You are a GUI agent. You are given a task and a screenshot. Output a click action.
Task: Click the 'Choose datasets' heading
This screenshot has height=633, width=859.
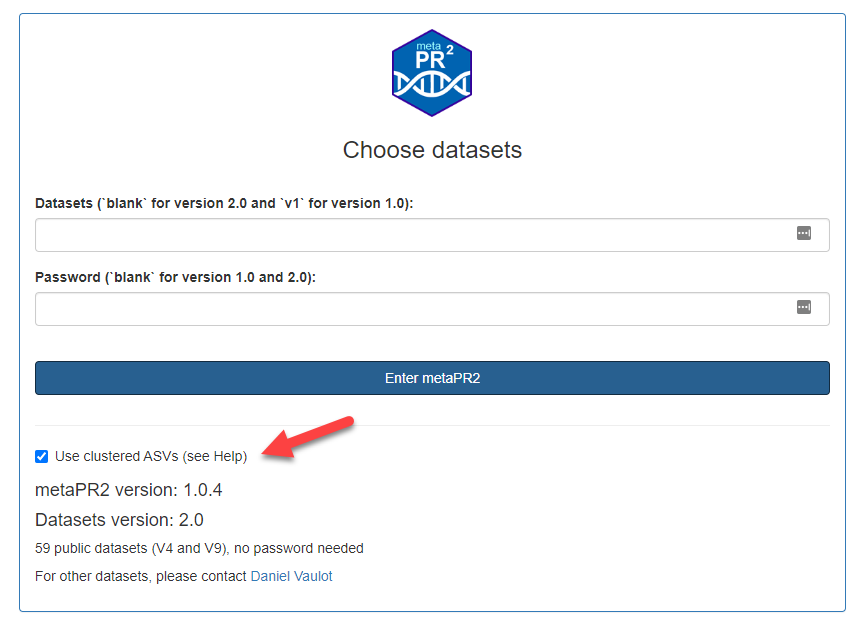point(432,150)
